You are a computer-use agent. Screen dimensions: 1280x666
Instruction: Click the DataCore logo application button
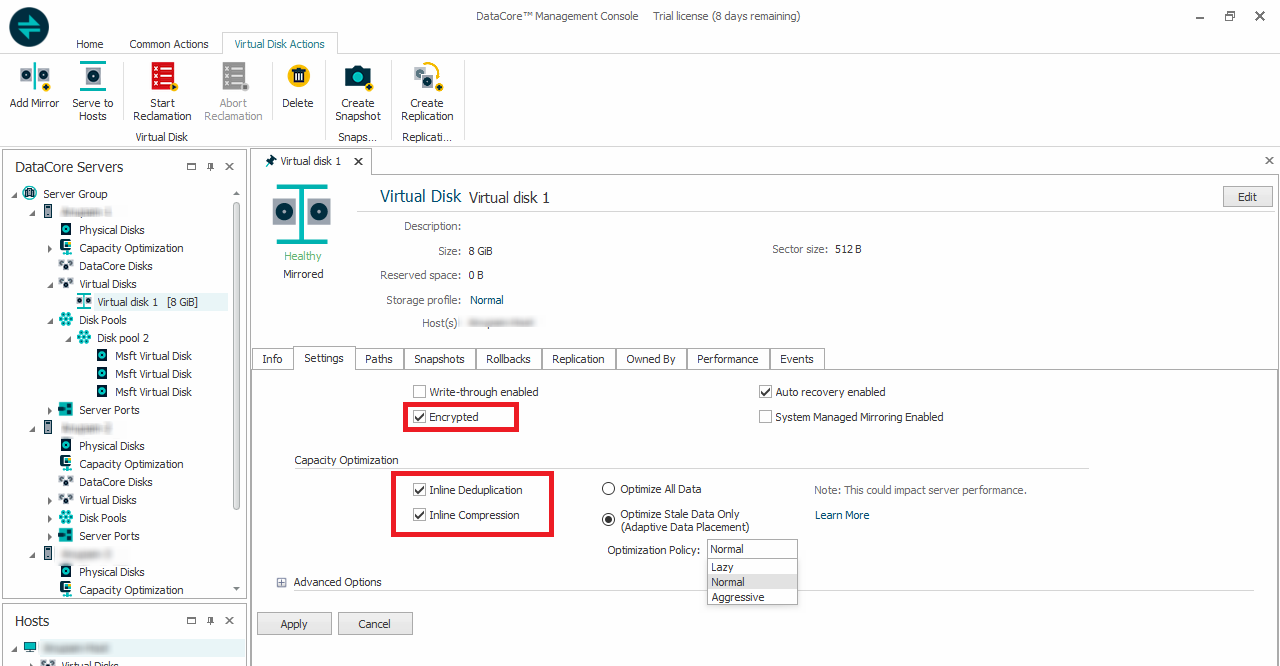[x=29, y=27]
